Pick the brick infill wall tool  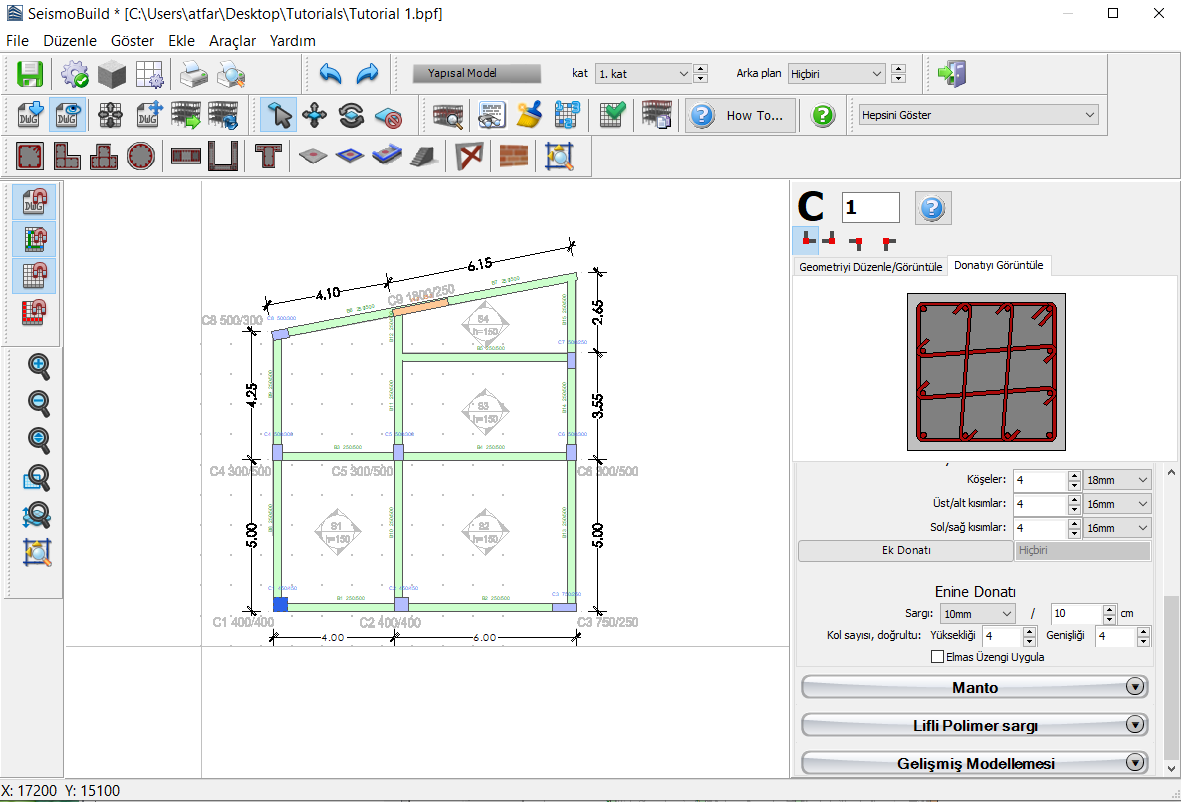point(513,156)
